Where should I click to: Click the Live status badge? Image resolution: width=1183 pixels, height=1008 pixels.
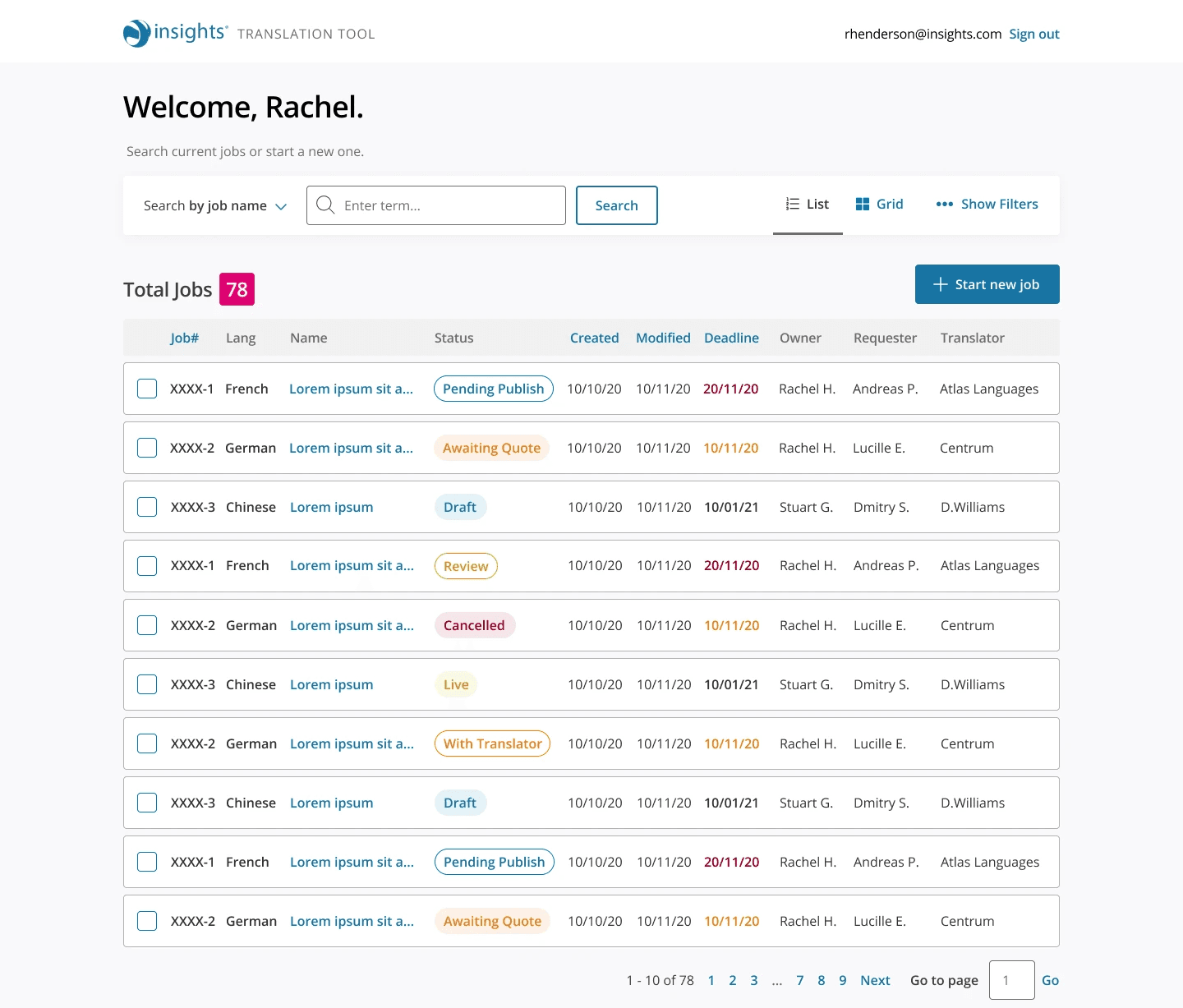tap(456, 684)
